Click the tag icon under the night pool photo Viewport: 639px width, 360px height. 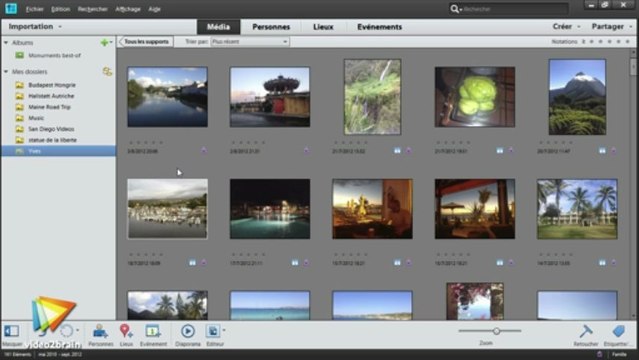click(306, 263)
